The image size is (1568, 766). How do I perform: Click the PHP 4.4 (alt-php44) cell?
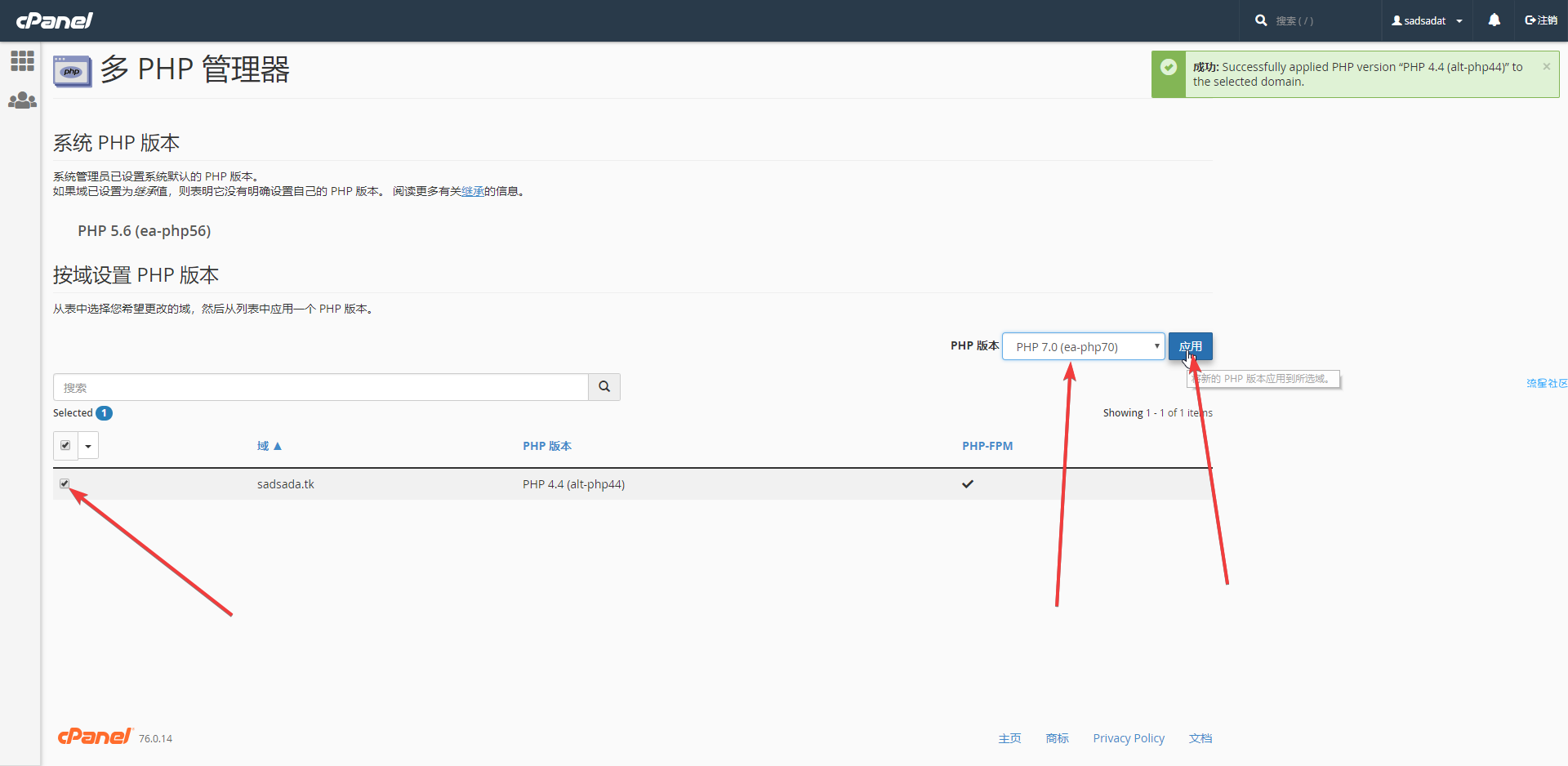click(x=573, y=484)
